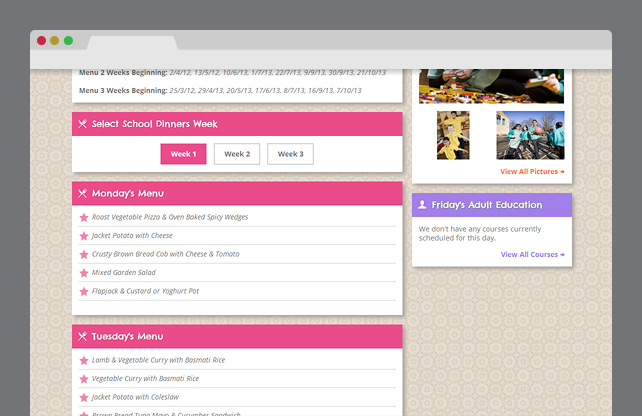642x416 pixels.
Task: Switch to Week 2 menu
Action: tap(237, 154)
